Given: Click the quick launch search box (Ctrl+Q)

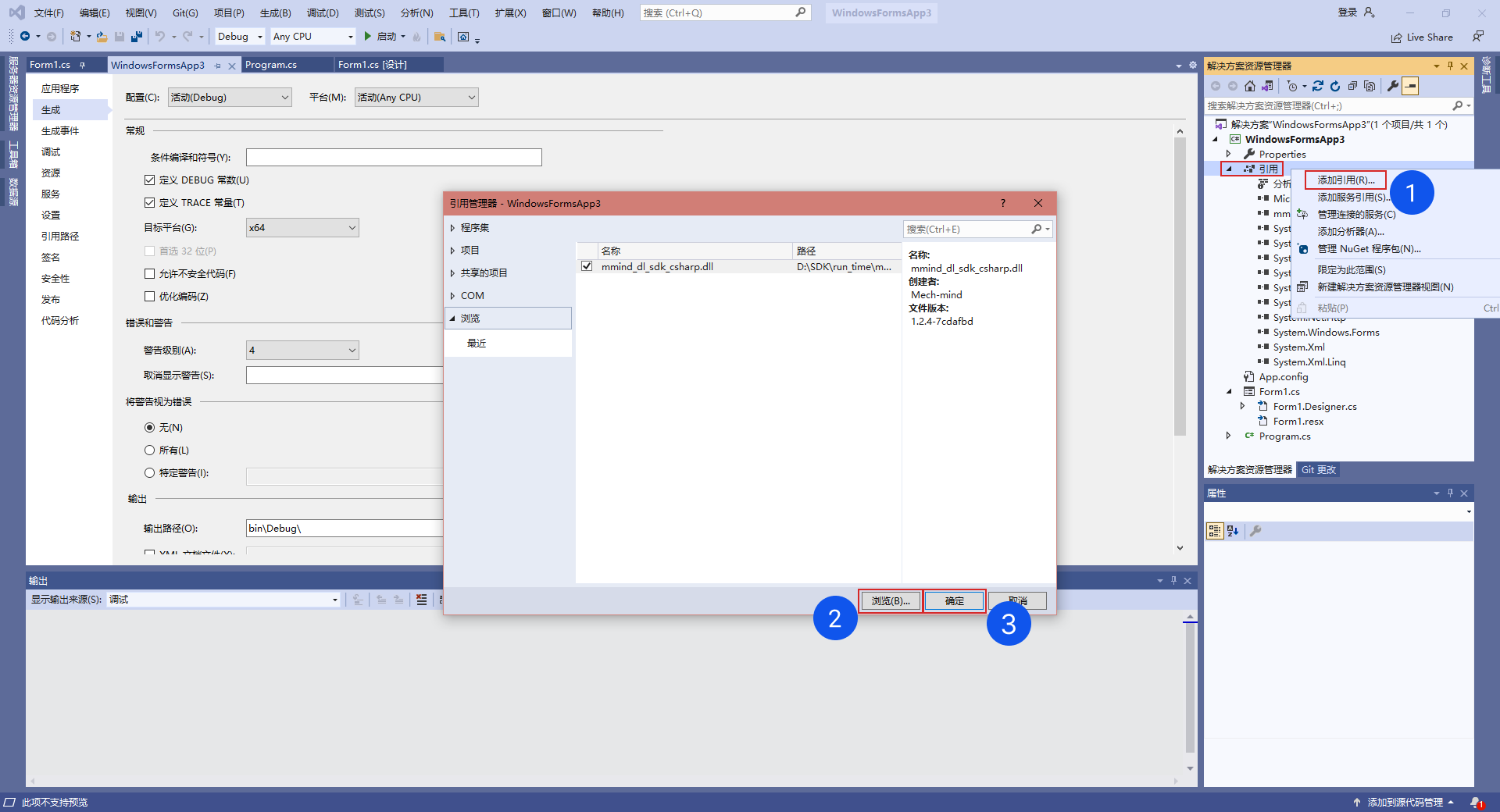Looking at the screenshot, I should click(725, 12).
